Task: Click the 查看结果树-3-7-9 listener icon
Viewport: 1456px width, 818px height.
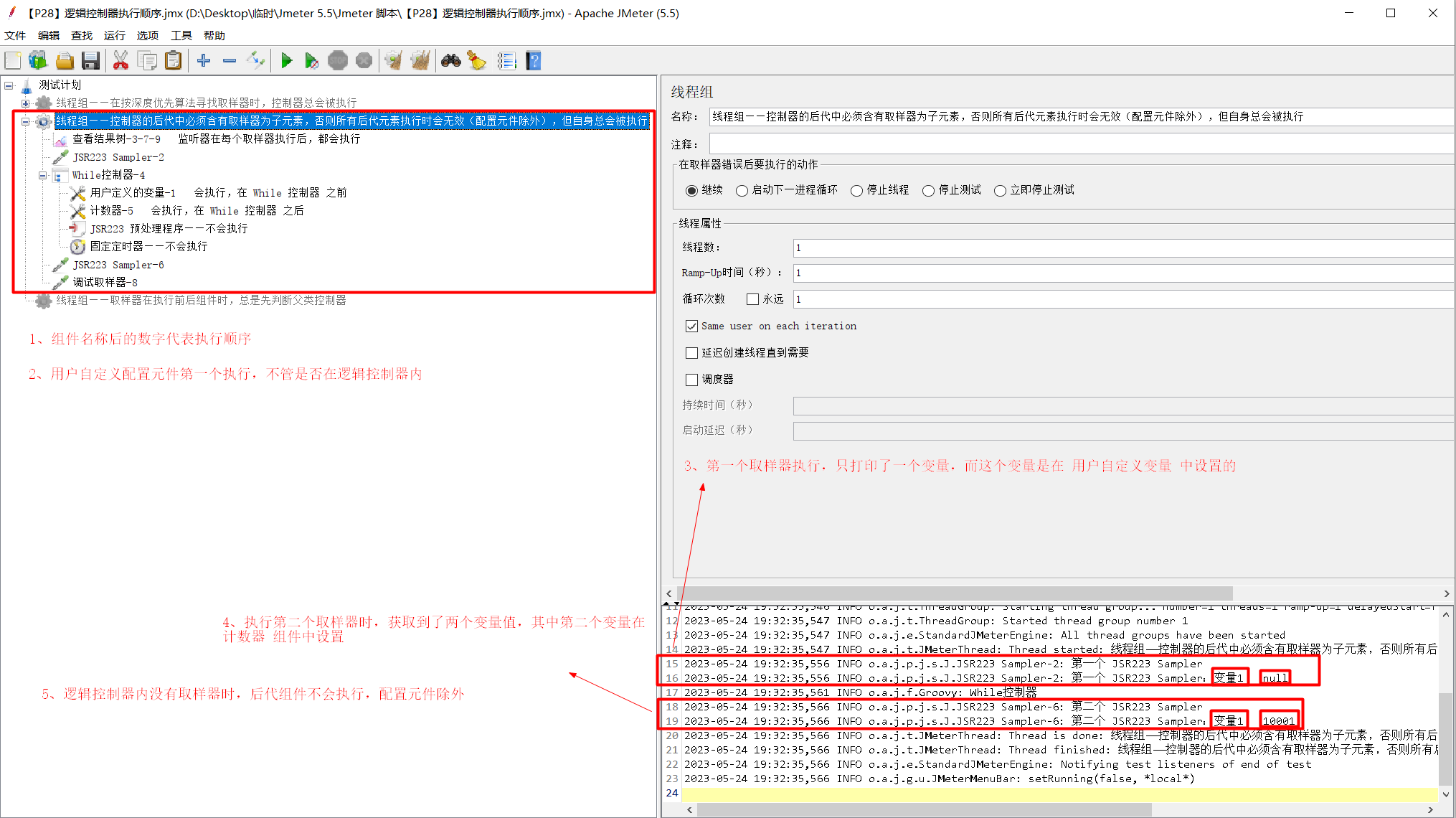Action: (60, 138)
